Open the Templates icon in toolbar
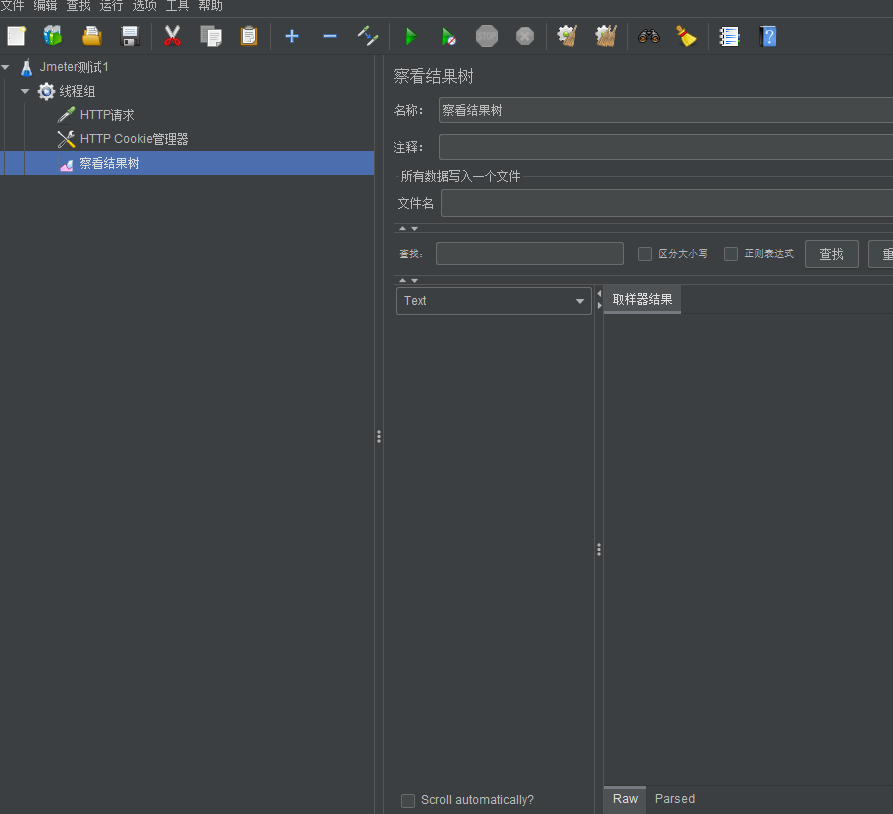The height and width of the screenshot is (814, 893). pos(53,37)
